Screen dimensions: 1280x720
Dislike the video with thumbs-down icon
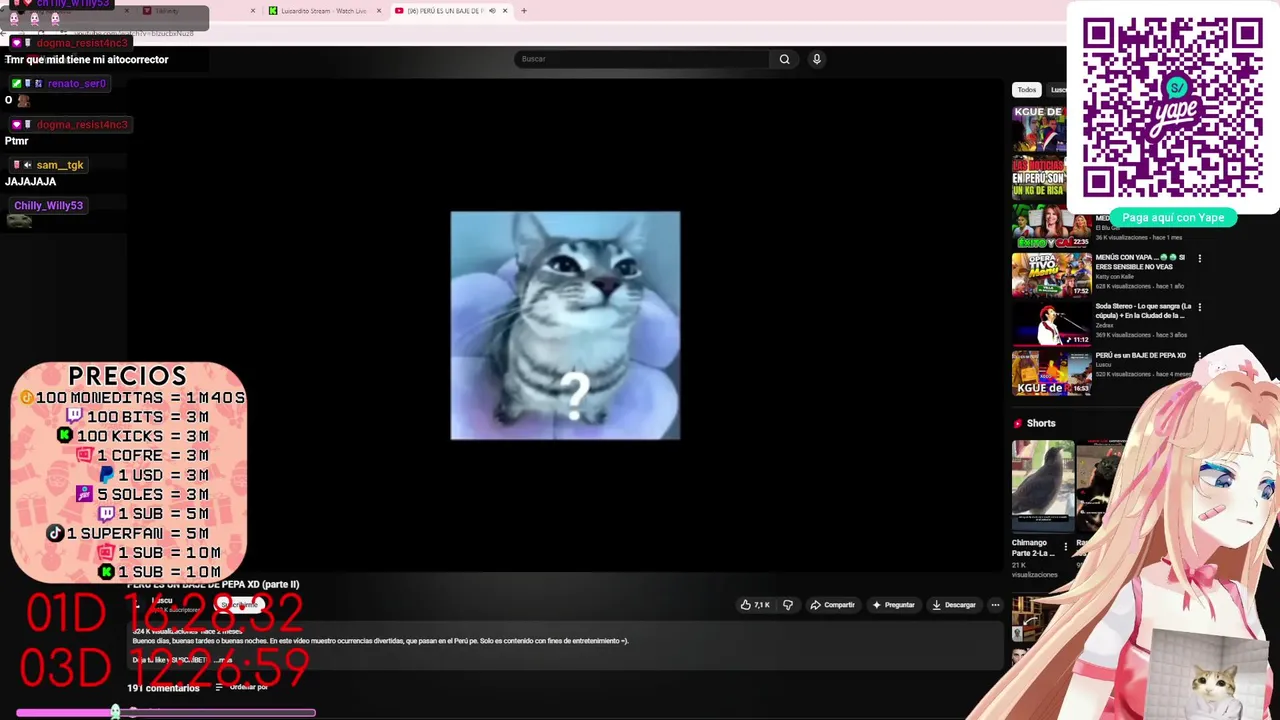coord(788,605)
